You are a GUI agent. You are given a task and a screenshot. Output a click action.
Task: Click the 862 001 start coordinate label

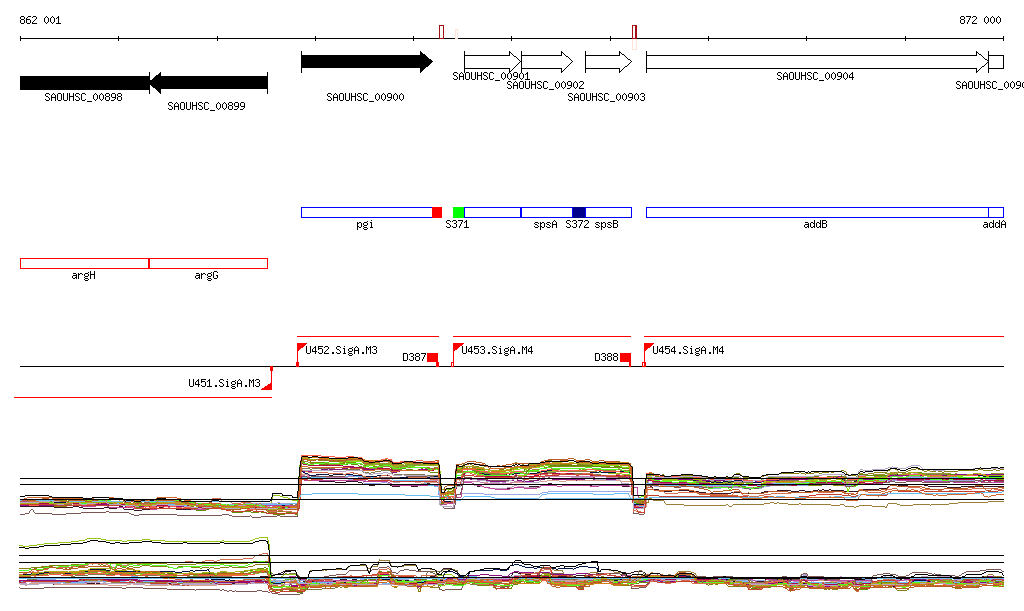[x=40, y=20]
